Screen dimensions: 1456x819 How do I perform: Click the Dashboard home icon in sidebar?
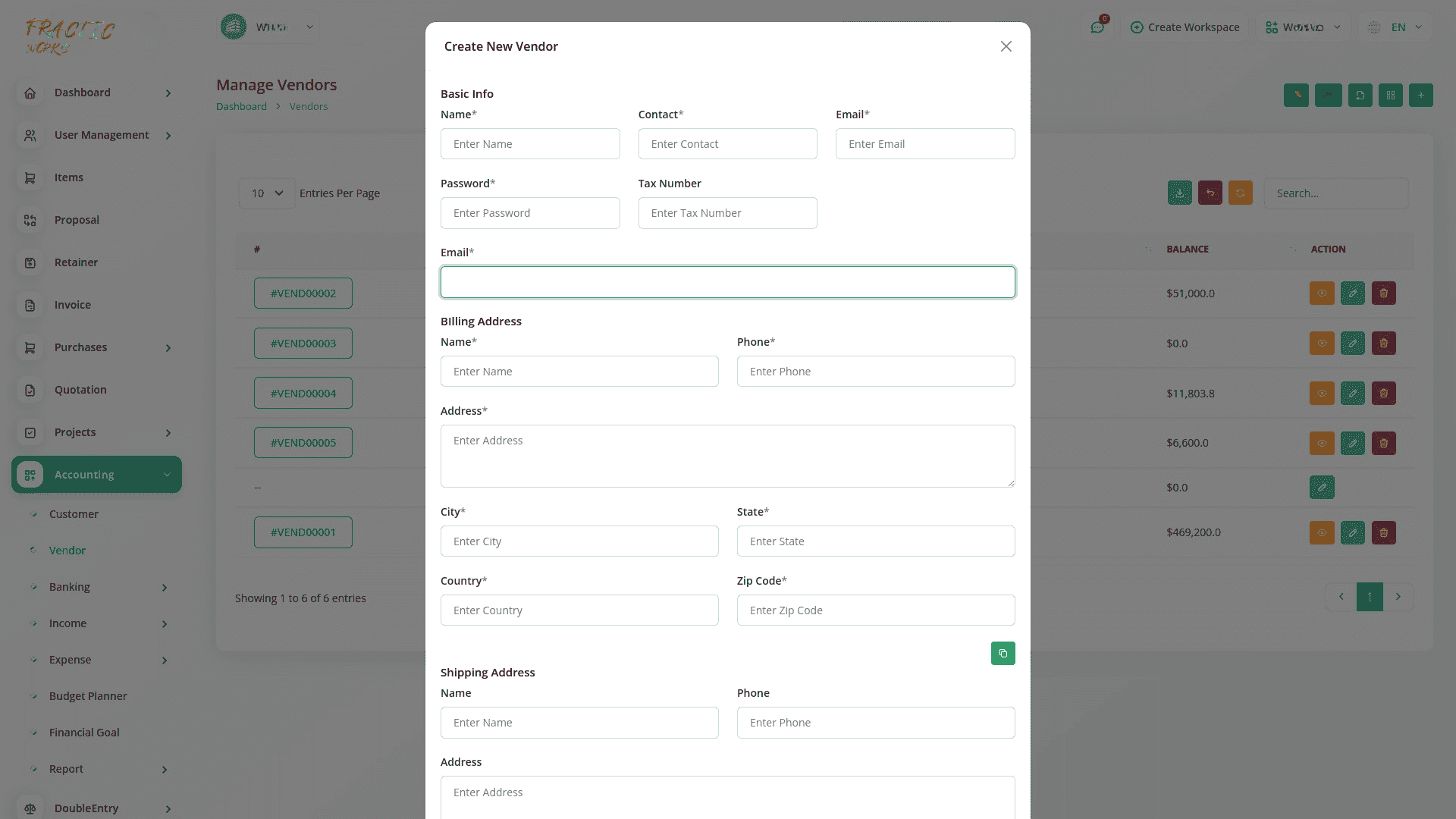(x=30, y=93)
